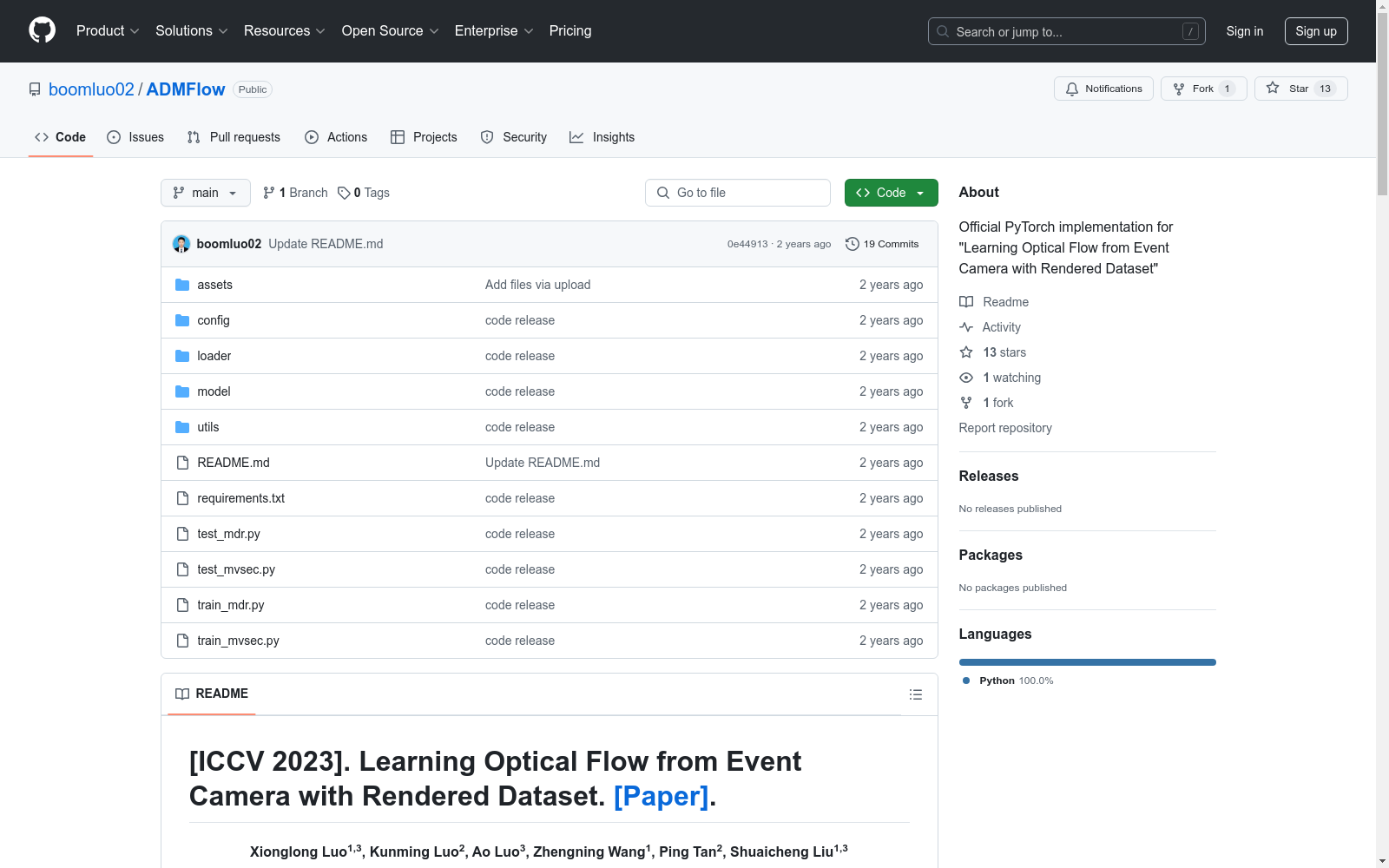
Task: Click the Python language bar
Action: (1088, 662)
